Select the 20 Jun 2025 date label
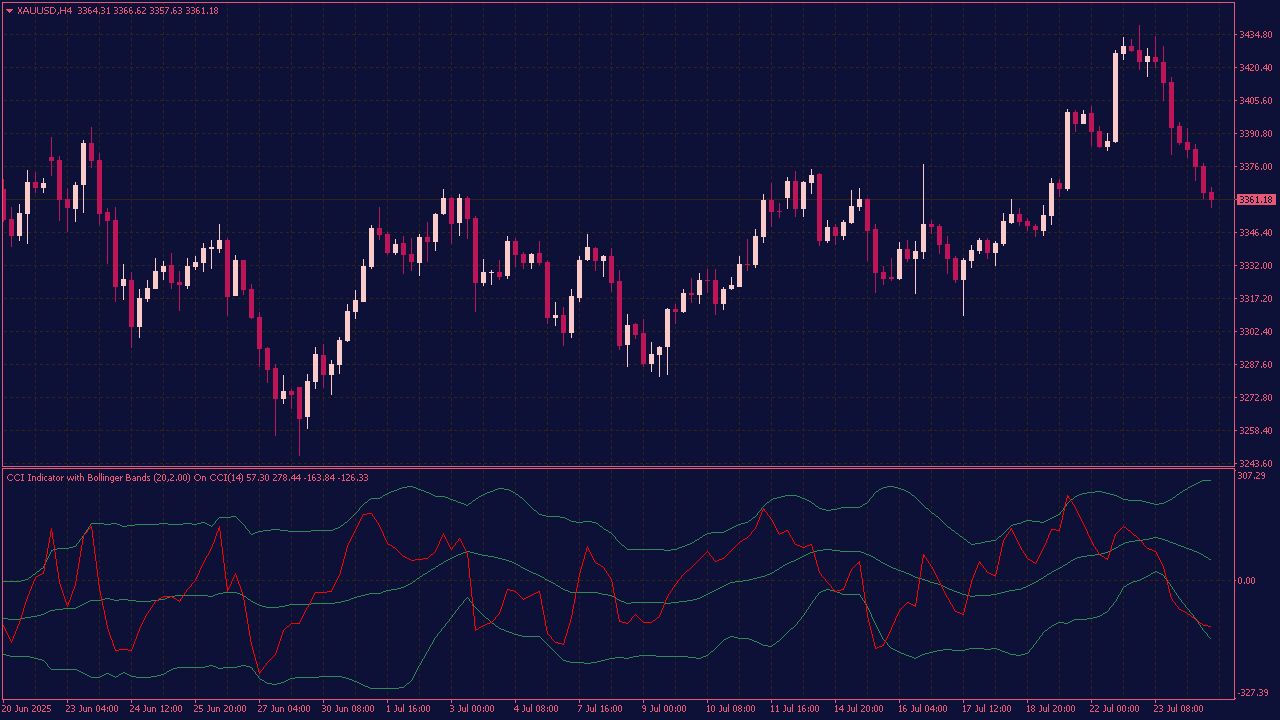 29,708
